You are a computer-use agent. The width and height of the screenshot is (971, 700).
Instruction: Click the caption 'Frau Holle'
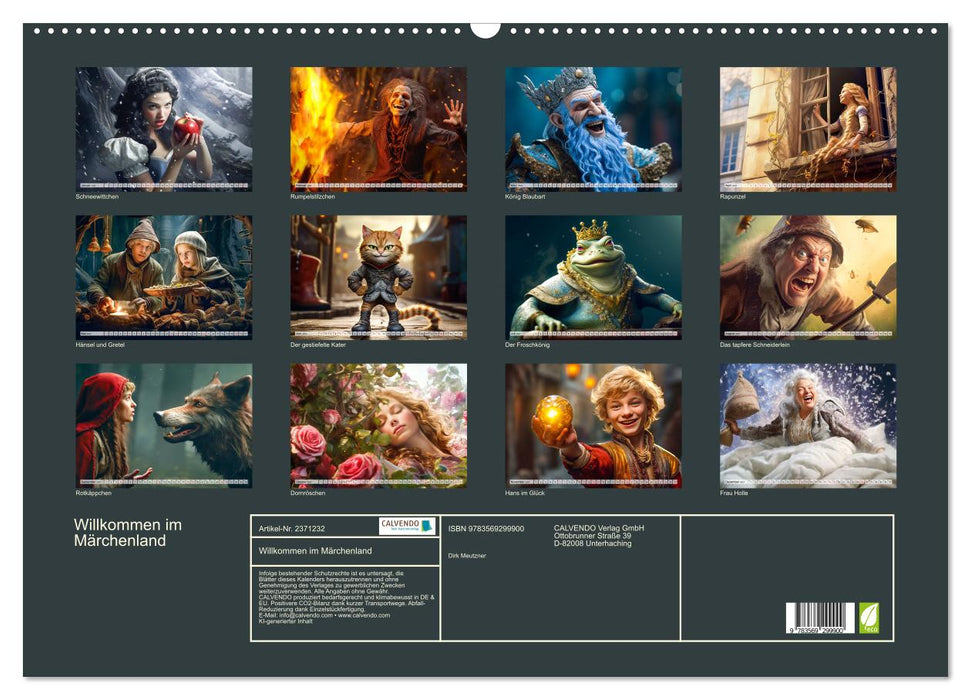click(x=734, y=493)
